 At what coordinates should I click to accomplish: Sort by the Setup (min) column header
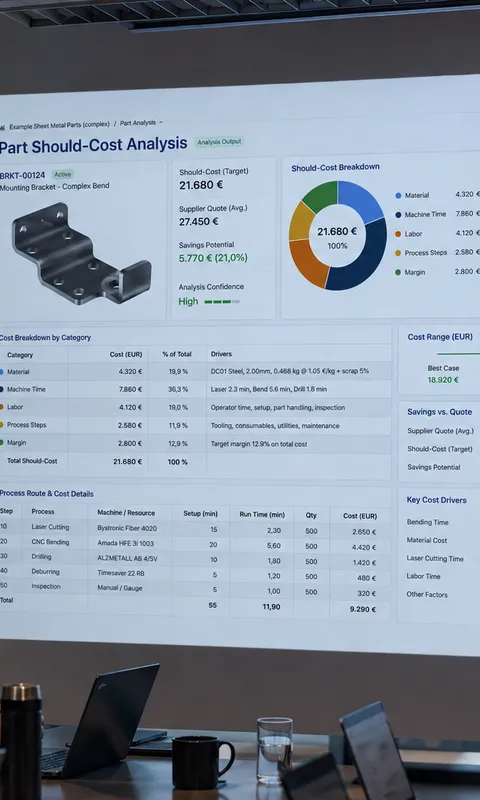200,514
